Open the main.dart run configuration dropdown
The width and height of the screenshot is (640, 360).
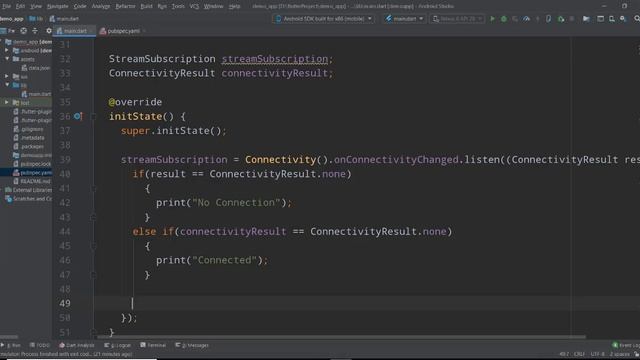pos(404,19)
